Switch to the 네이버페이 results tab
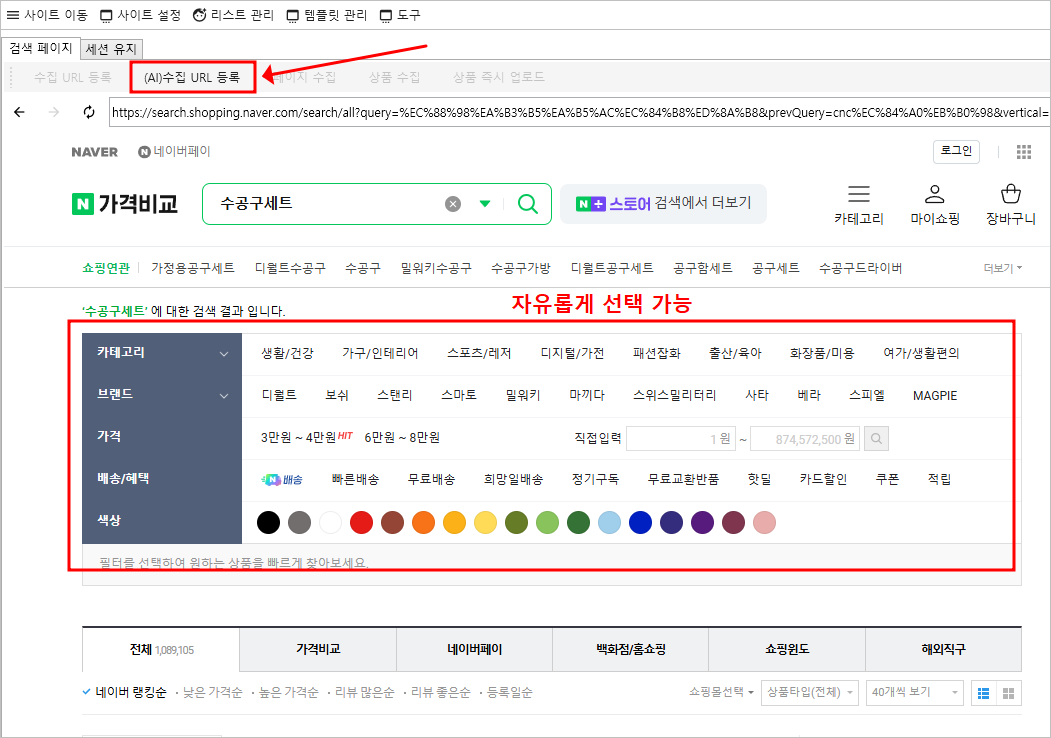This screenshot has height=738, width=1051. click(475, 650)
